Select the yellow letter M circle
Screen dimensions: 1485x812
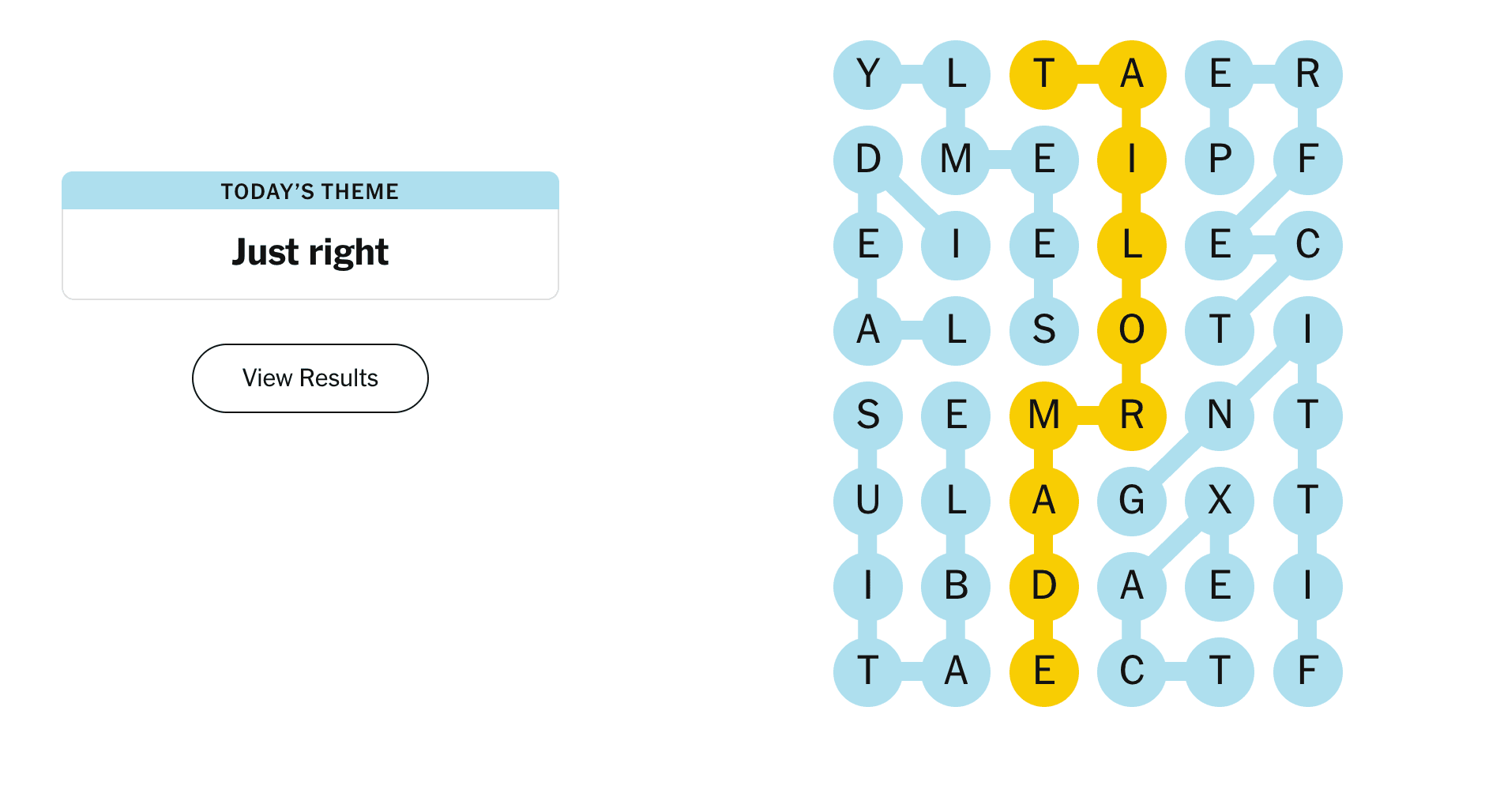coord(1043,415)
